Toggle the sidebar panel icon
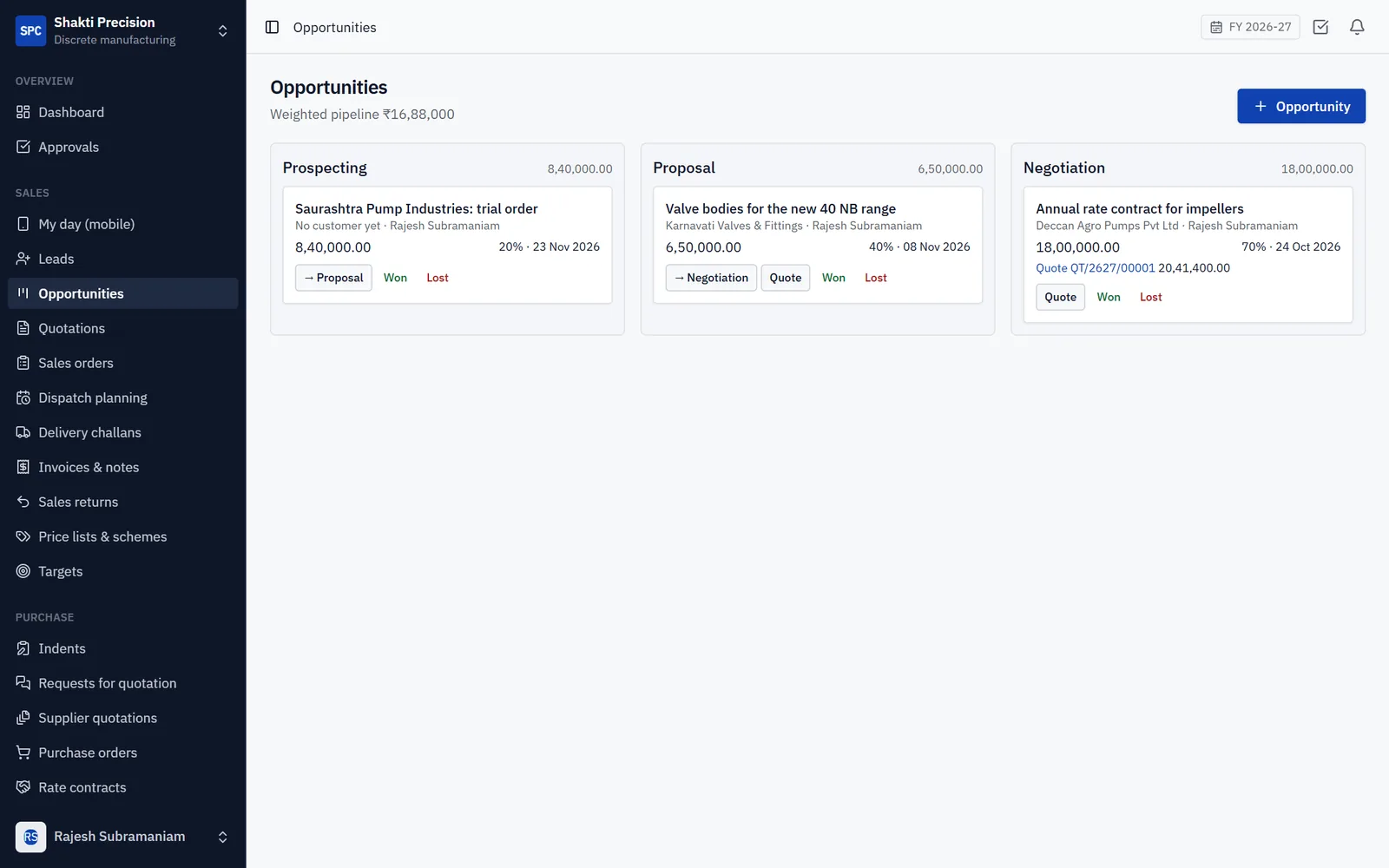 272,27
